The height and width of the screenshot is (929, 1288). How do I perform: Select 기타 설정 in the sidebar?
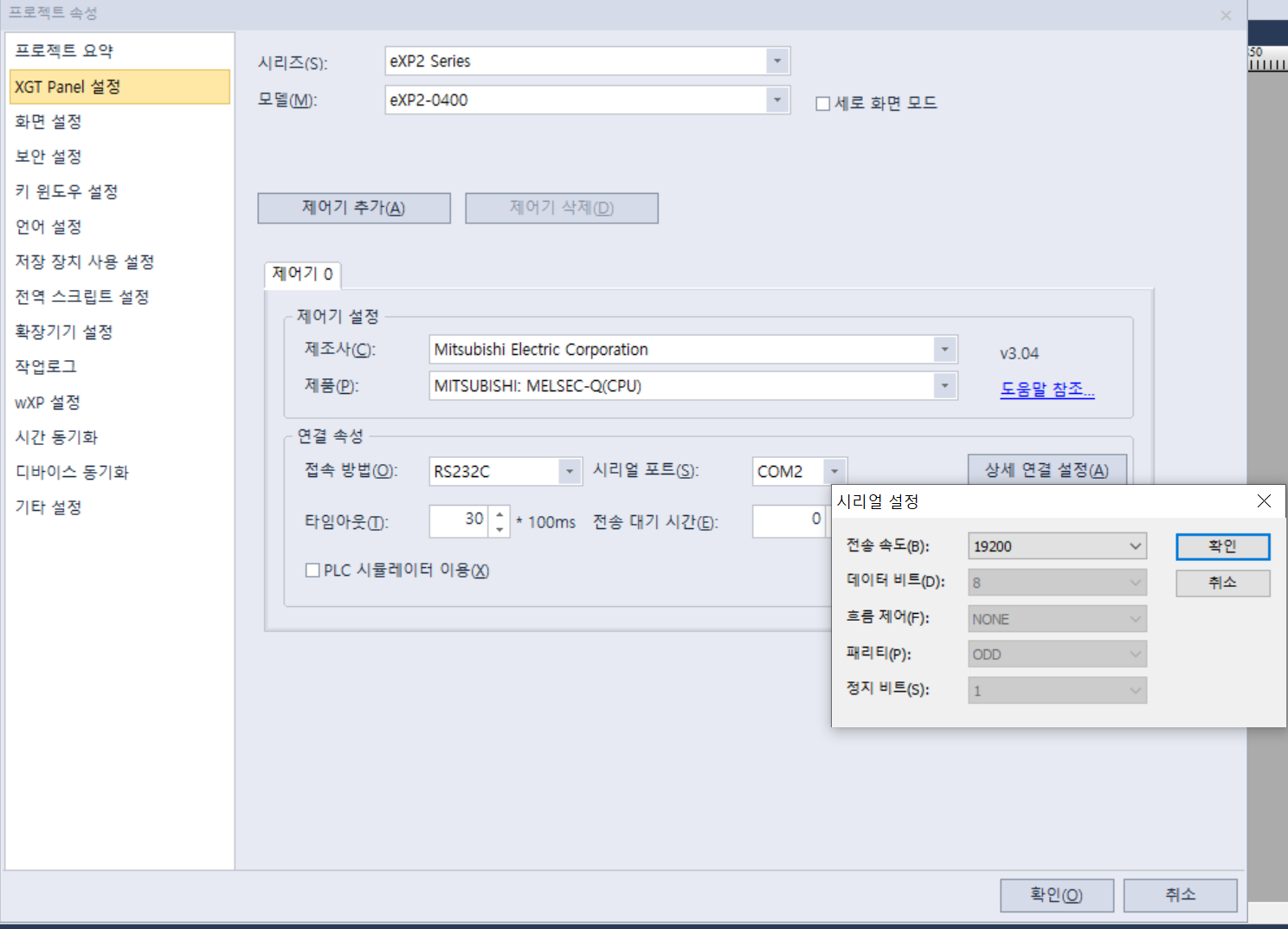[x=48, y=506]
